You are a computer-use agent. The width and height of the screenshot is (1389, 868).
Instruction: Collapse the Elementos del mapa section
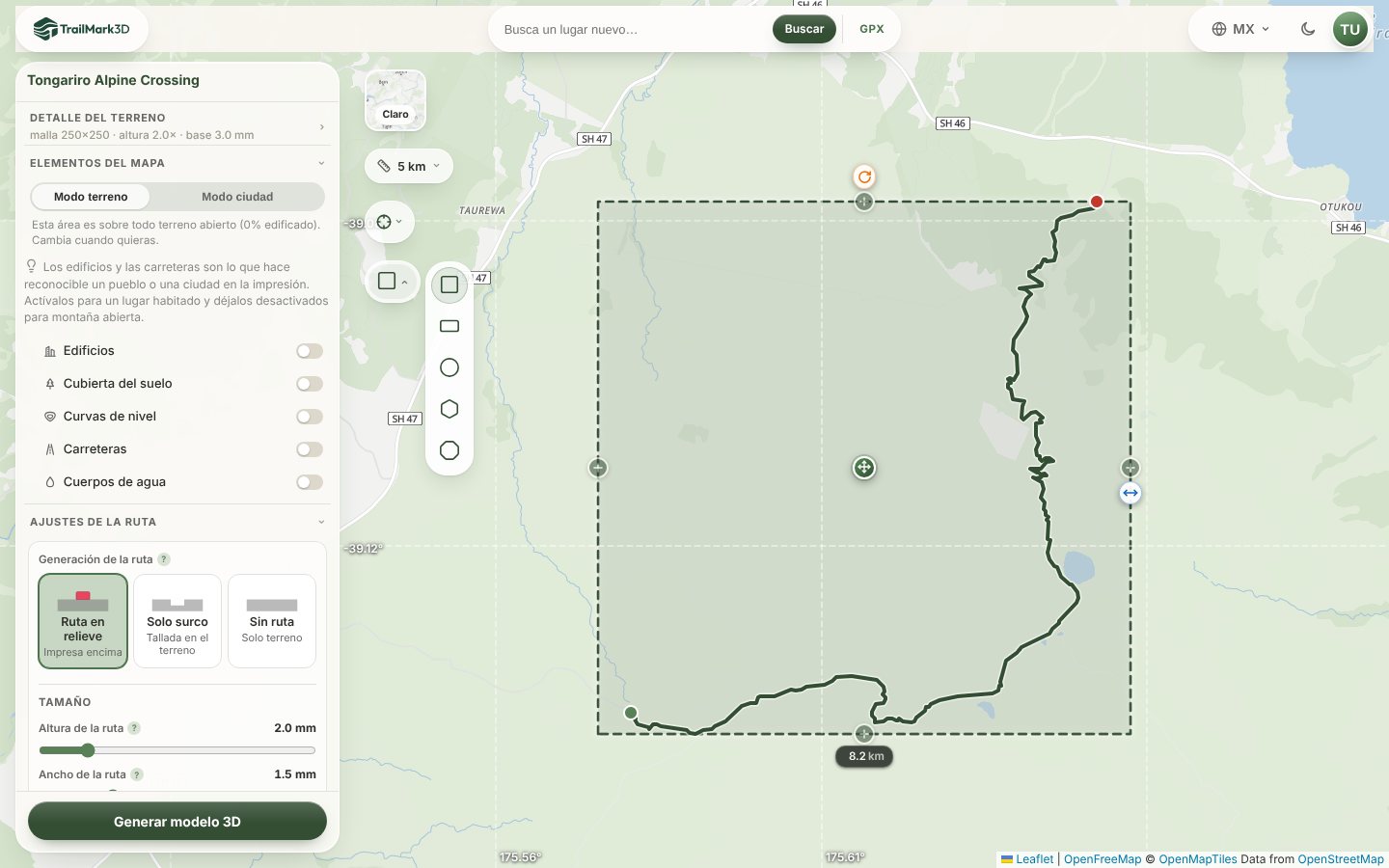pyautogui.click(x=177, y=163)
